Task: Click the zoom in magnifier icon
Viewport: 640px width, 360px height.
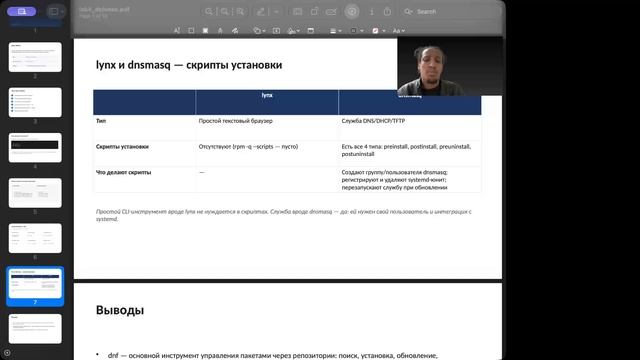Action: click(x=224, y=12)
